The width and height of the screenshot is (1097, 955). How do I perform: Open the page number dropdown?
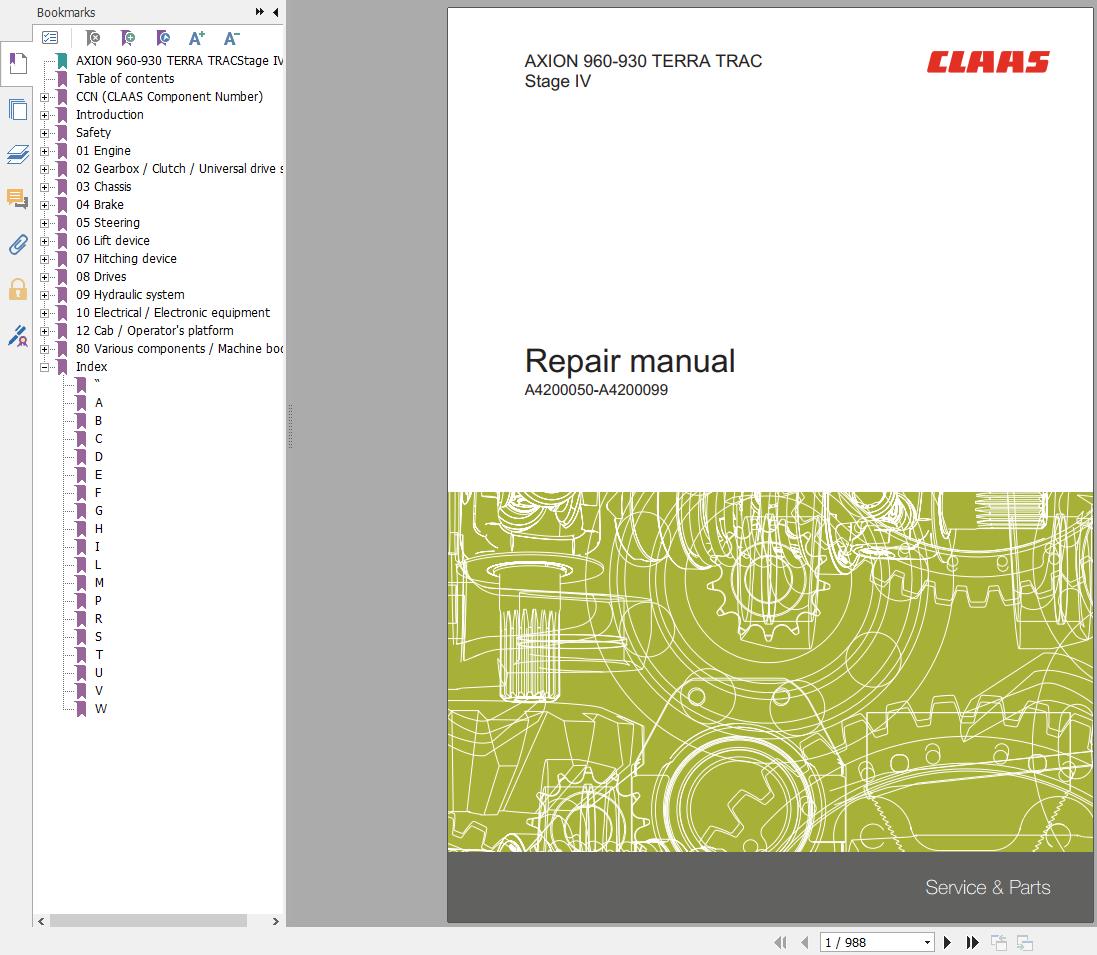[x=927, y=942]
